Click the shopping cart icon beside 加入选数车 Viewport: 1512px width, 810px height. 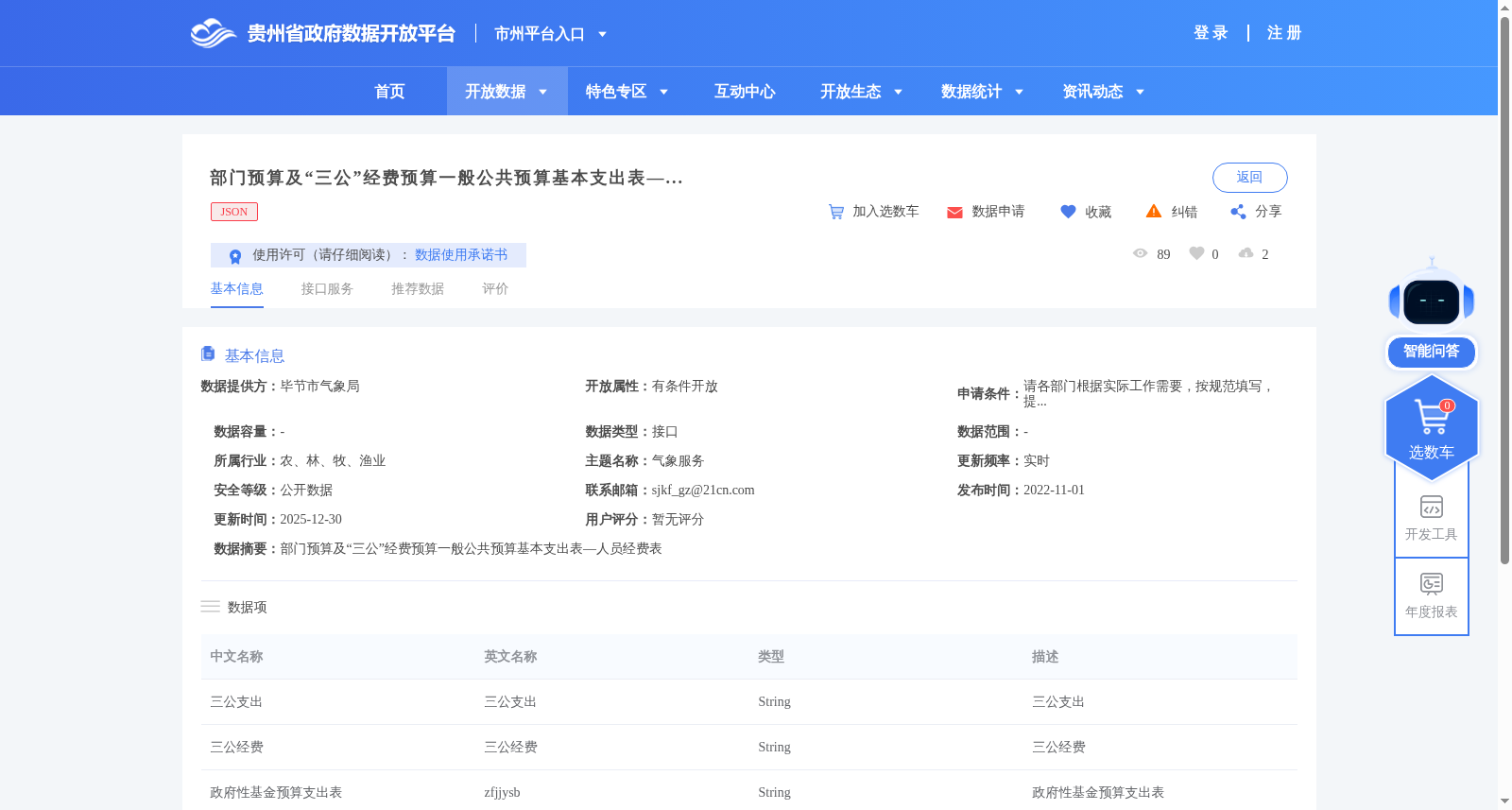(x=836, y=212)
